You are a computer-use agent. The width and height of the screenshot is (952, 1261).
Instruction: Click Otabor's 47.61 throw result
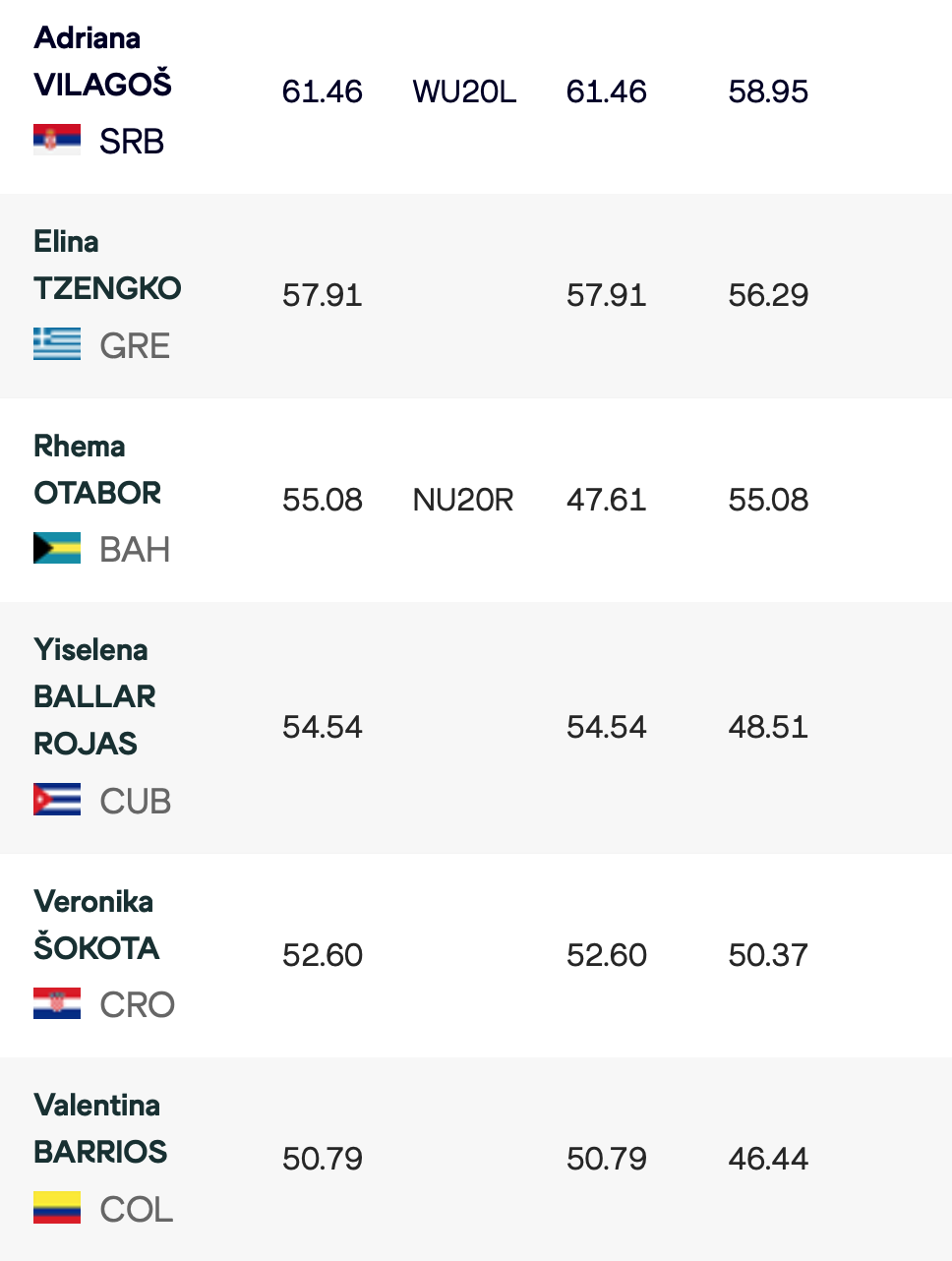tap(606, 500)
